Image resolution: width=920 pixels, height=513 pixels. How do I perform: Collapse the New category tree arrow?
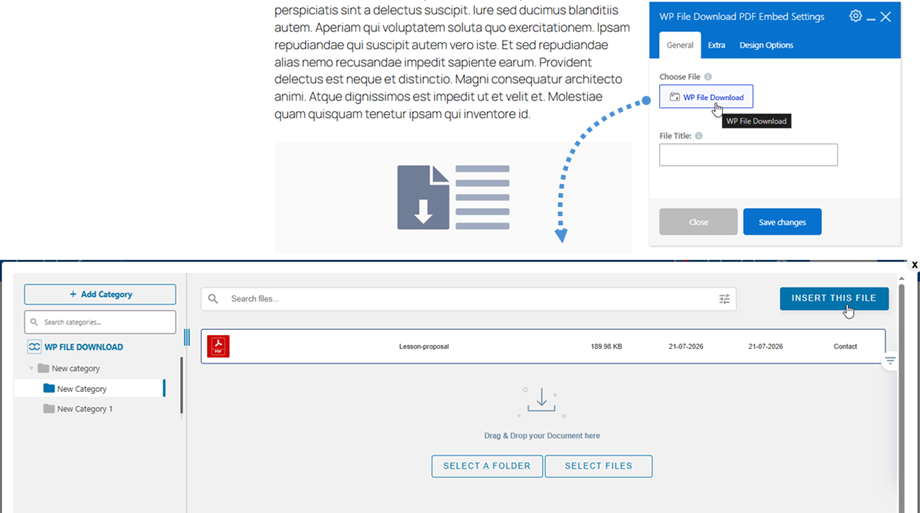click(x=31, y=368)
